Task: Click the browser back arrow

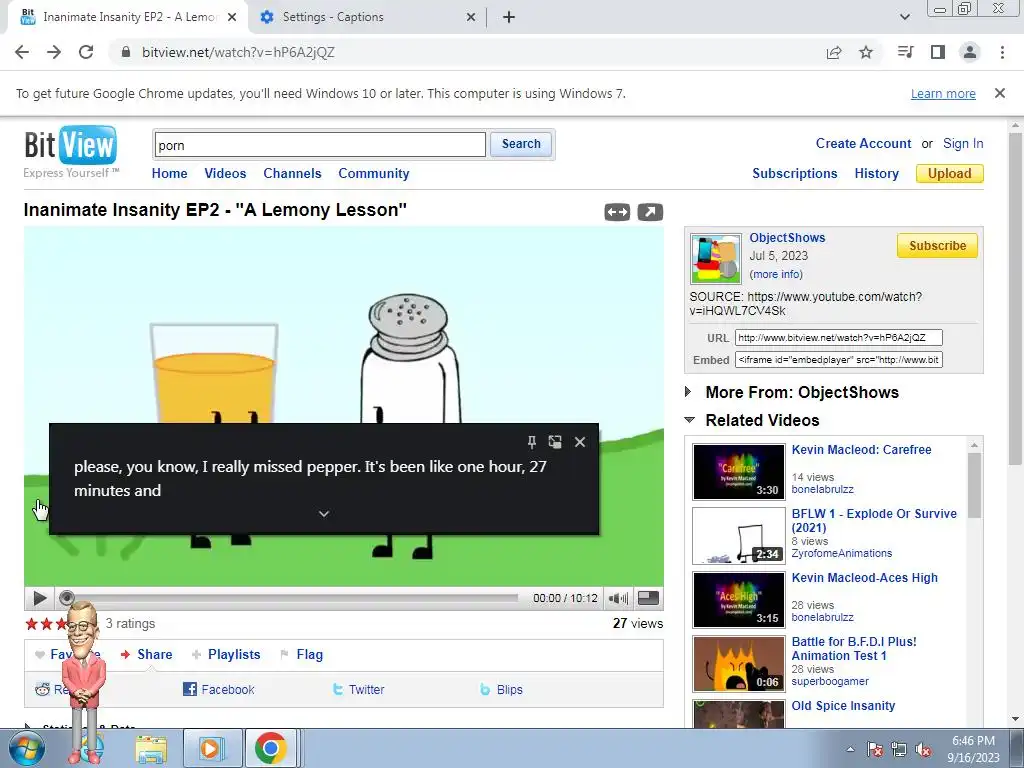Action: [22, 52]
